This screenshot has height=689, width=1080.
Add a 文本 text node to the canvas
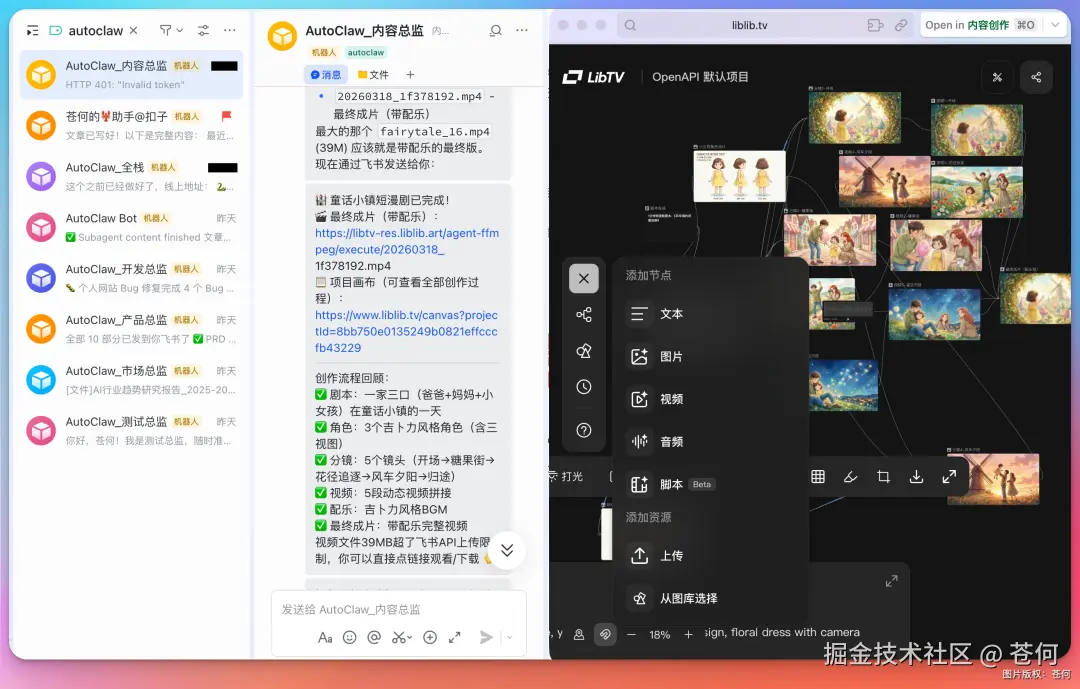[670, 314]
